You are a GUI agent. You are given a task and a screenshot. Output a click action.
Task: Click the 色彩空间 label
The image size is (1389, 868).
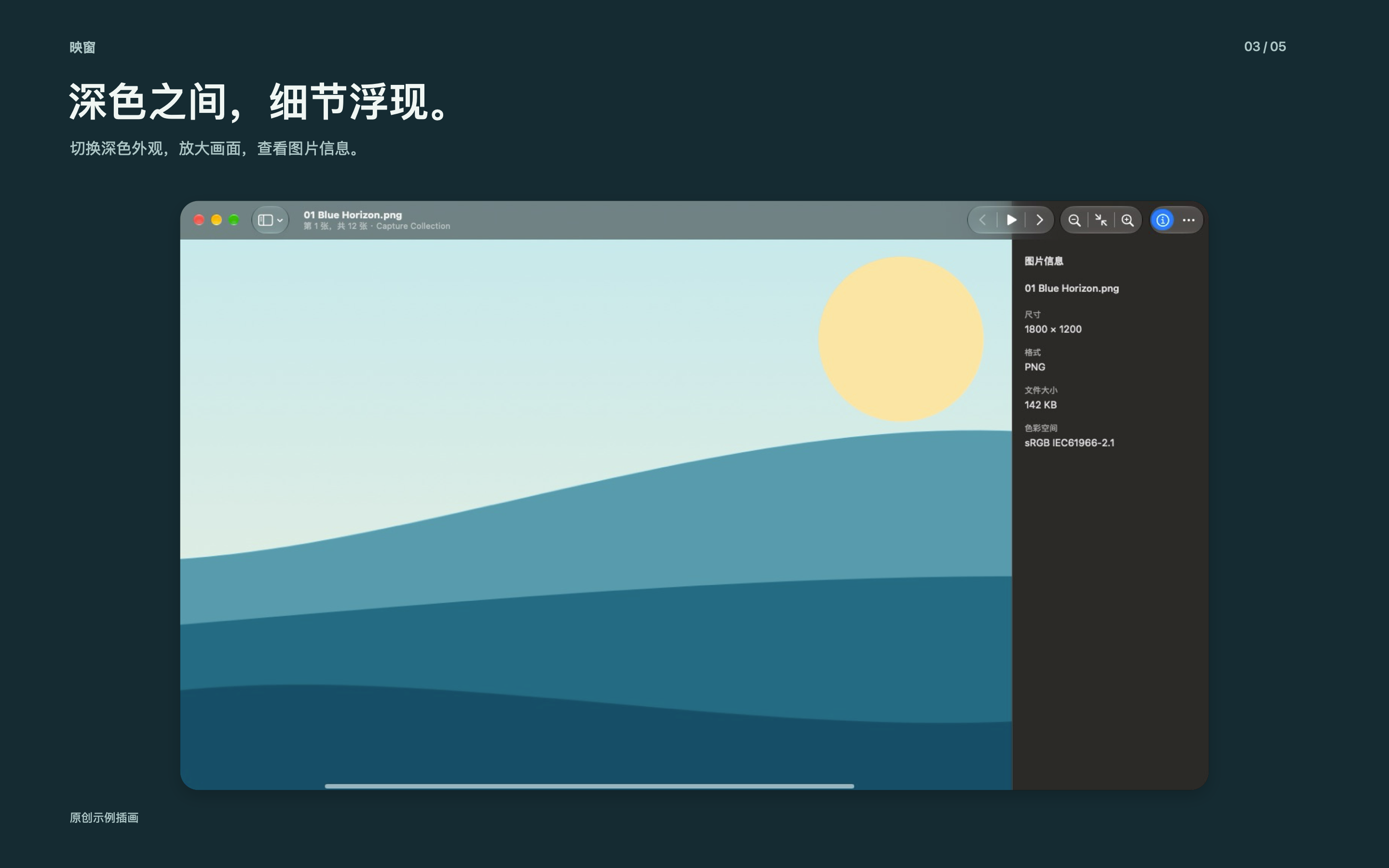1041,428
